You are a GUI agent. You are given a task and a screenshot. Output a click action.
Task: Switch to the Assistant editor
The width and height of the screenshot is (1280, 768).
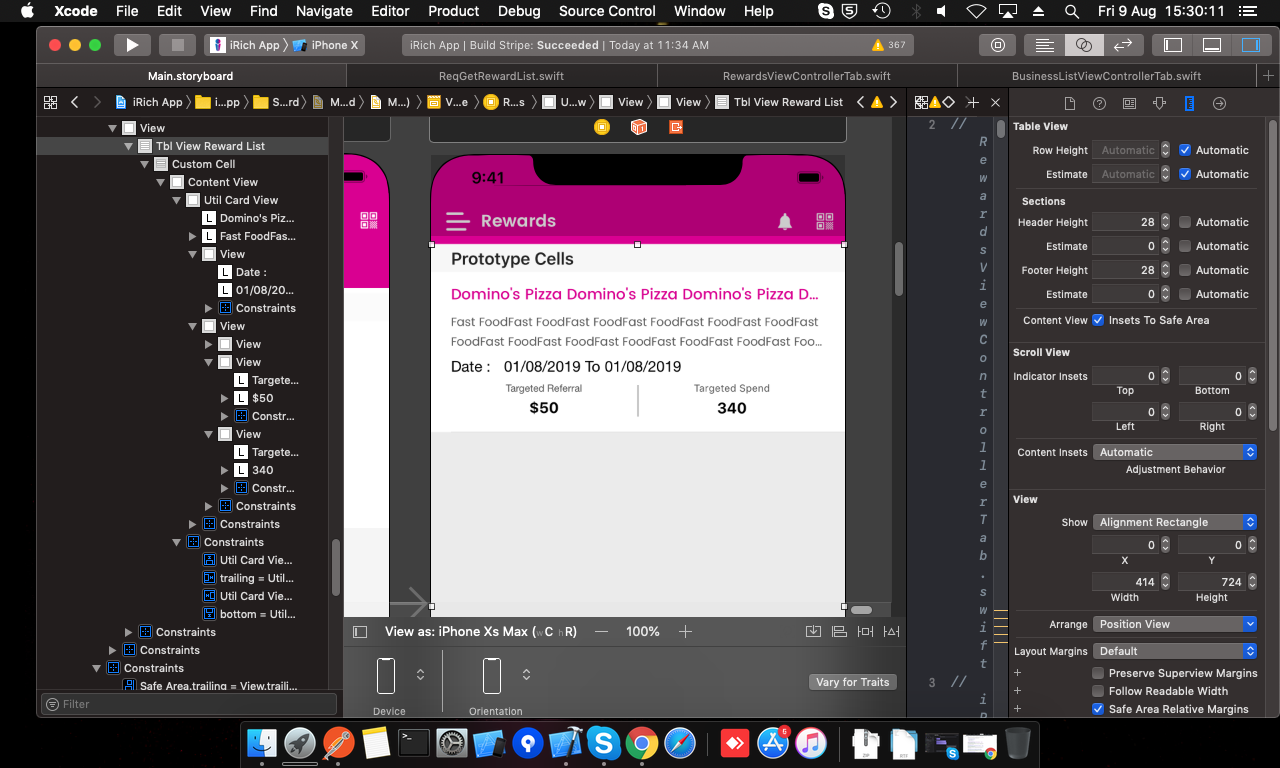tap(1083, 45)
